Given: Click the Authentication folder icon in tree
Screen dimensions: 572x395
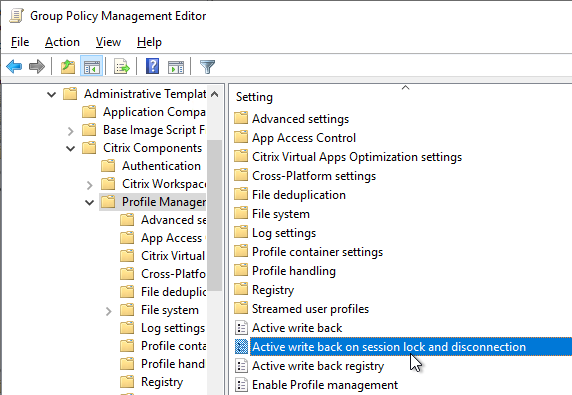Looking at the screenshot, I should tap(108, 166).
